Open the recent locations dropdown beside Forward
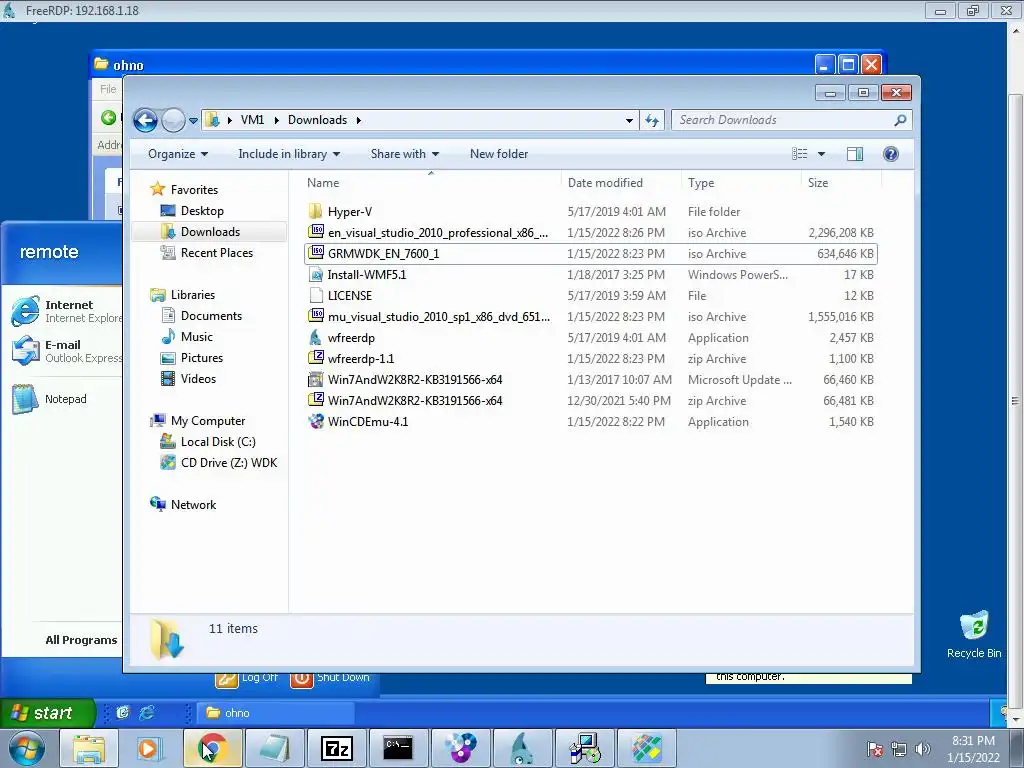This screenshot has width=1024, height=768. 193,121
